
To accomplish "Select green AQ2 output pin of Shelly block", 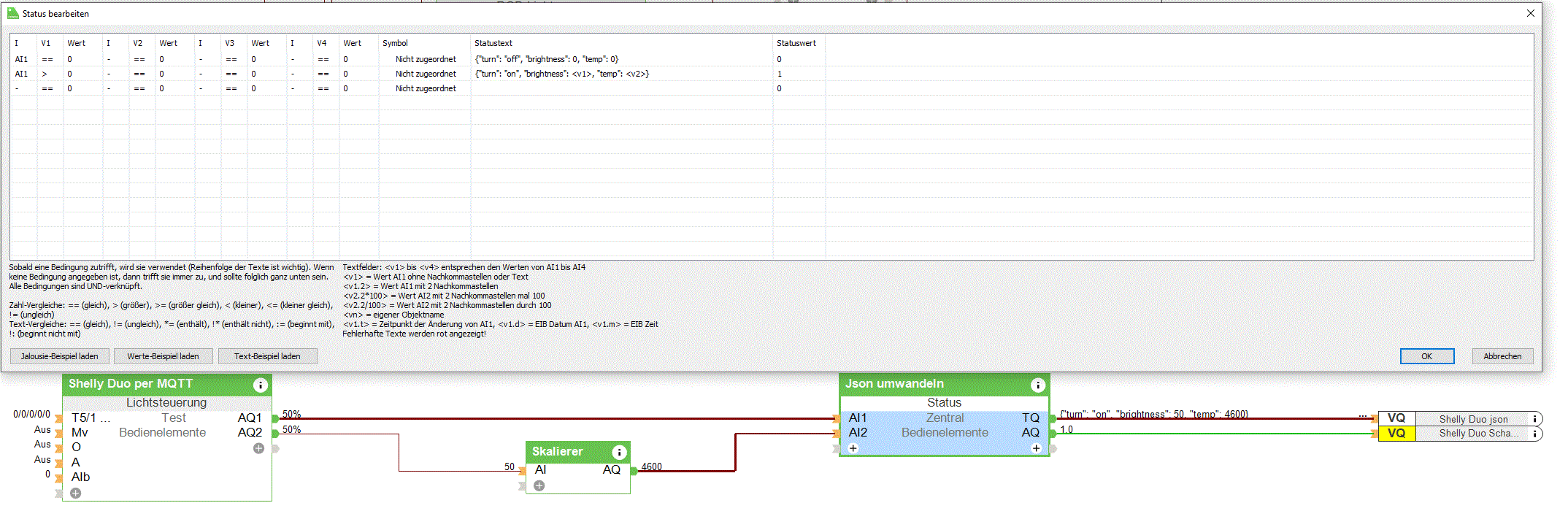I will [275, 434].
